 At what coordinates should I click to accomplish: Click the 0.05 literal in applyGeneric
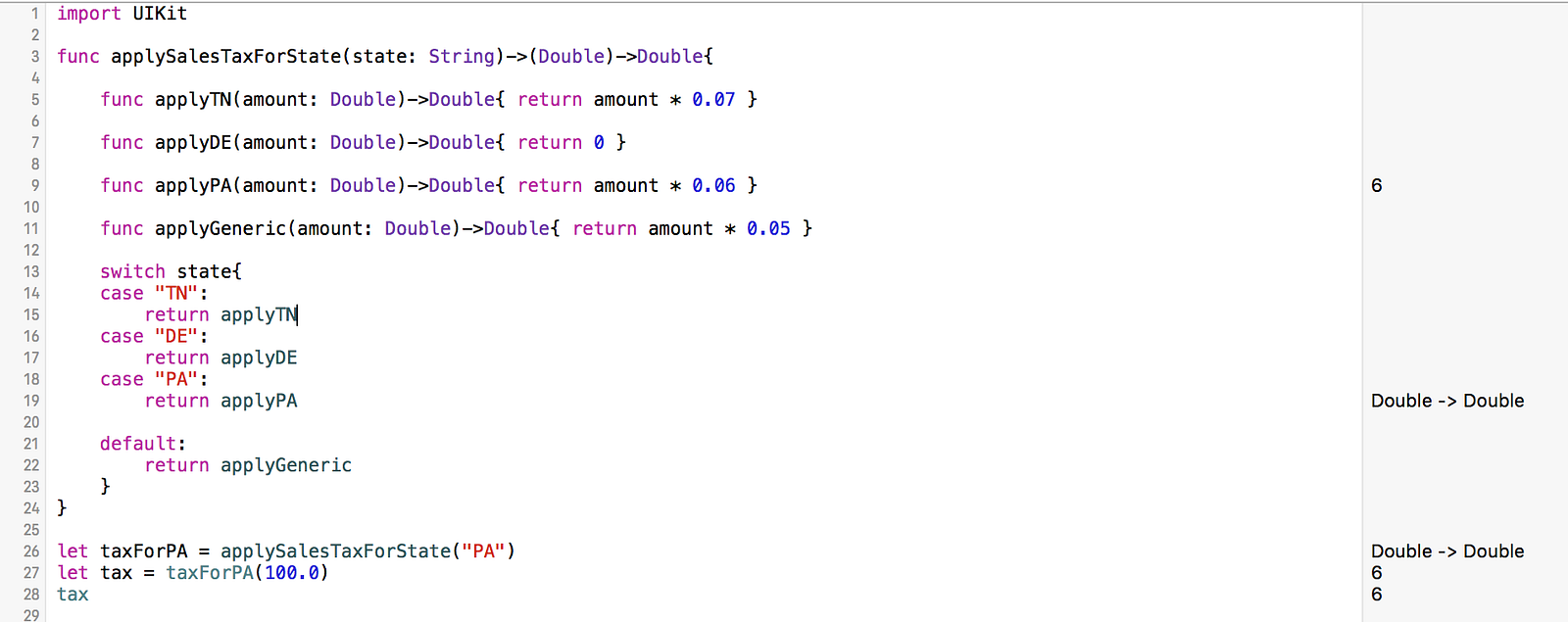(768, 229)
